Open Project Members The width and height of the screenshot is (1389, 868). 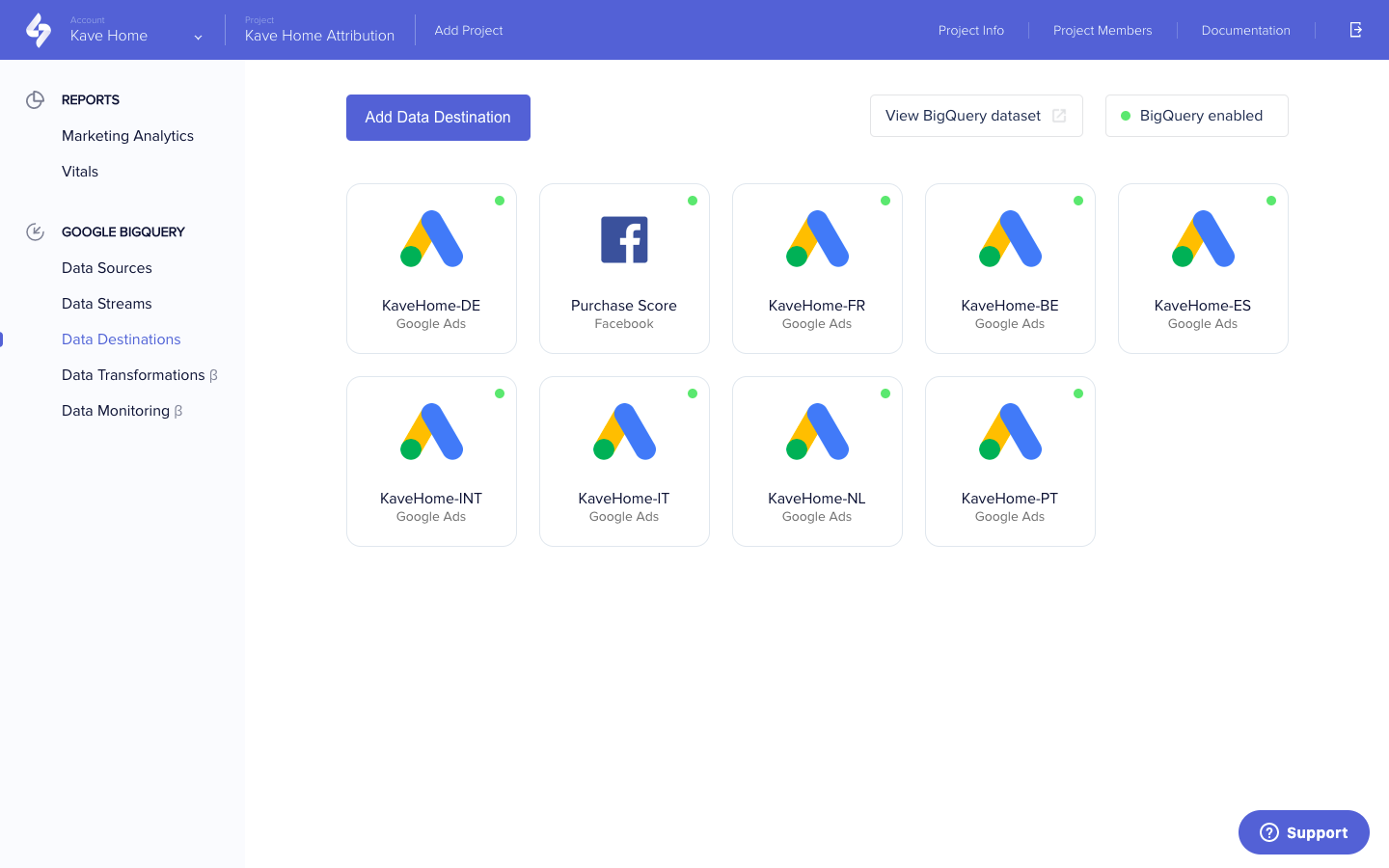point(1103,30)
